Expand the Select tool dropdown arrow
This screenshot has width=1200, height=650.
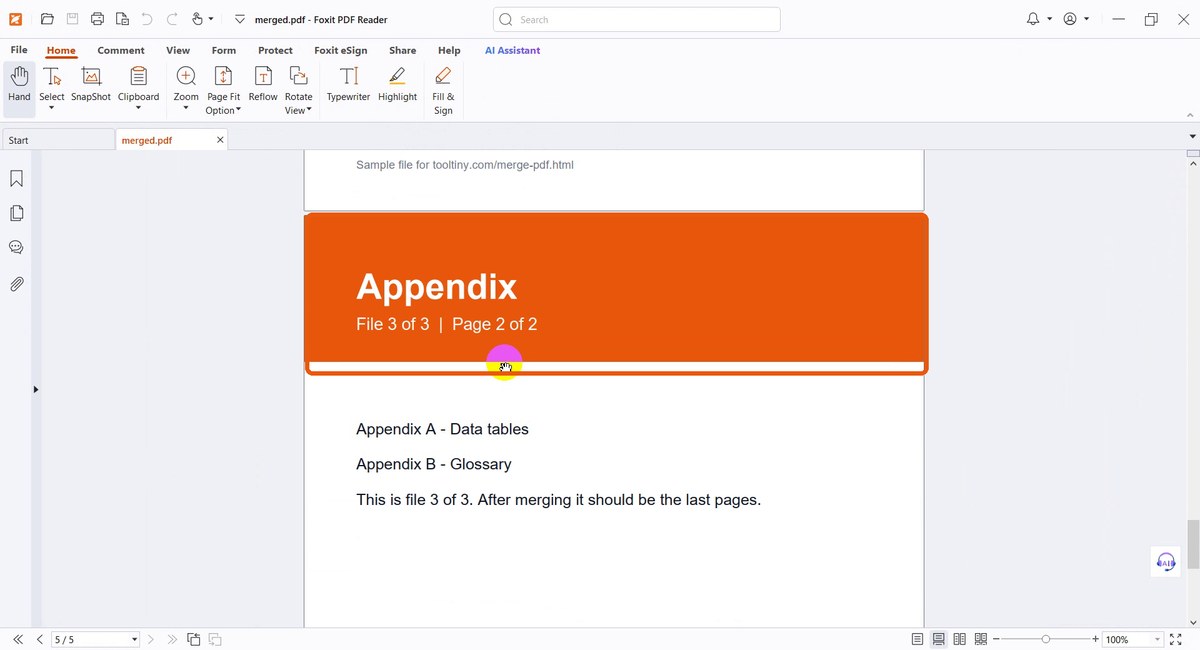tap(52, 108)
